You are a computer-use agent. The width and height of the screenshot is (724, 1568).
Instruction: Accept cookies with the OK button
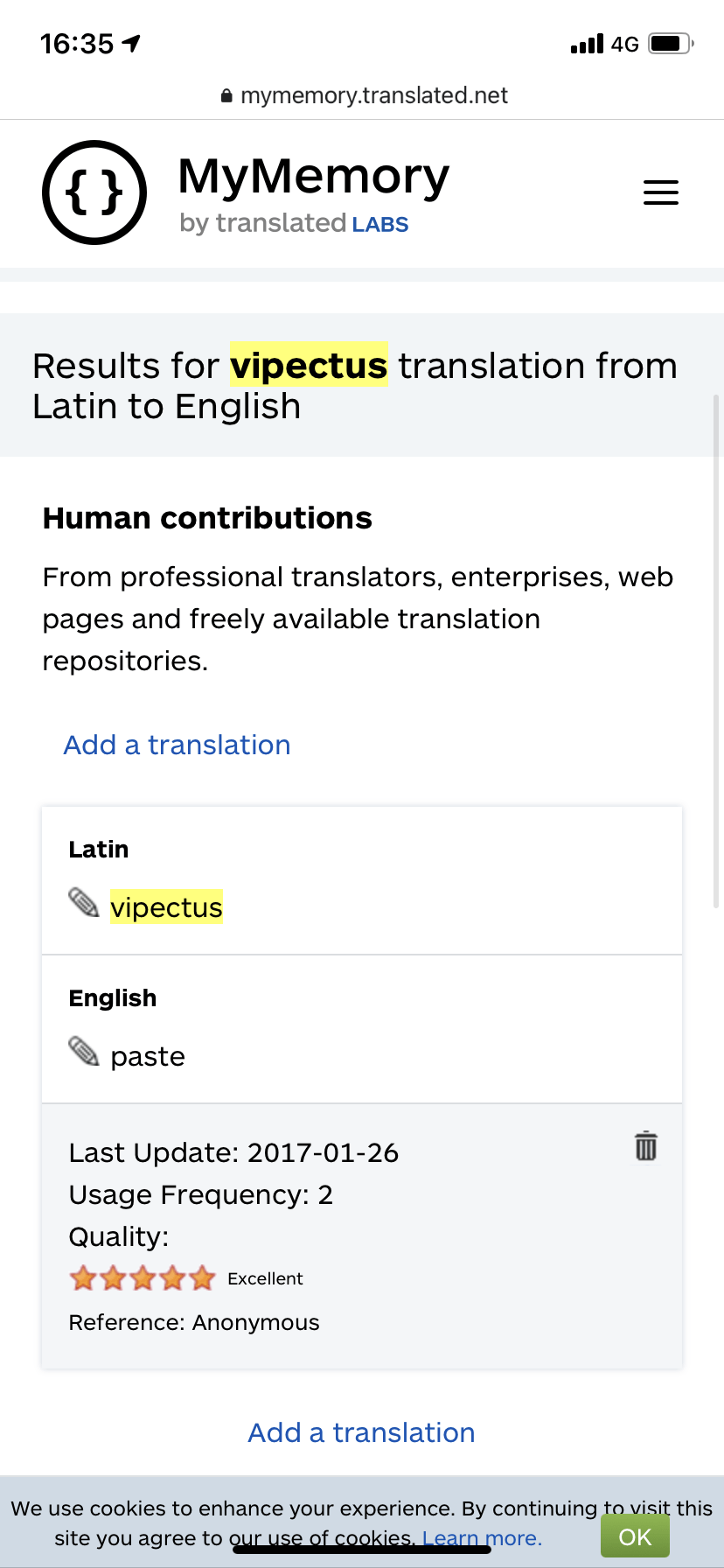635,1536
